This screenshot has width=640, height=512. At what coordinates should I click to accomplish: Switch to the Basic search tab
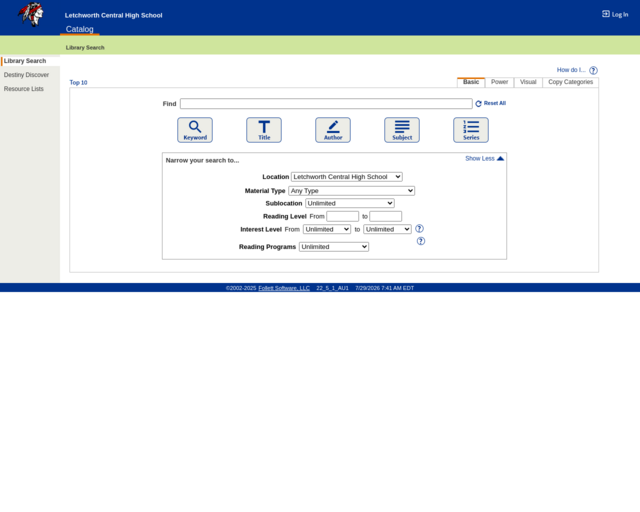pos(471,82)
